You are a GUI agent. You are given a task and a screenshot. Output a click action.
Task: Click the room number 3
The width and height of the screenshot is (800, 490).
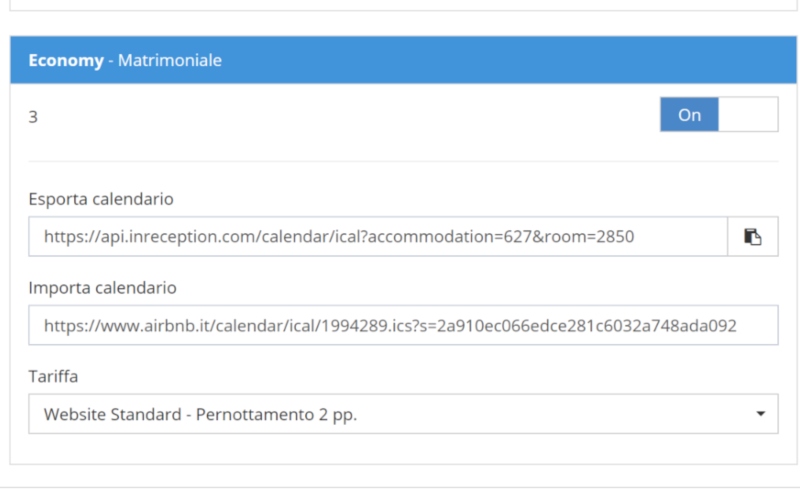pos(33,117)
